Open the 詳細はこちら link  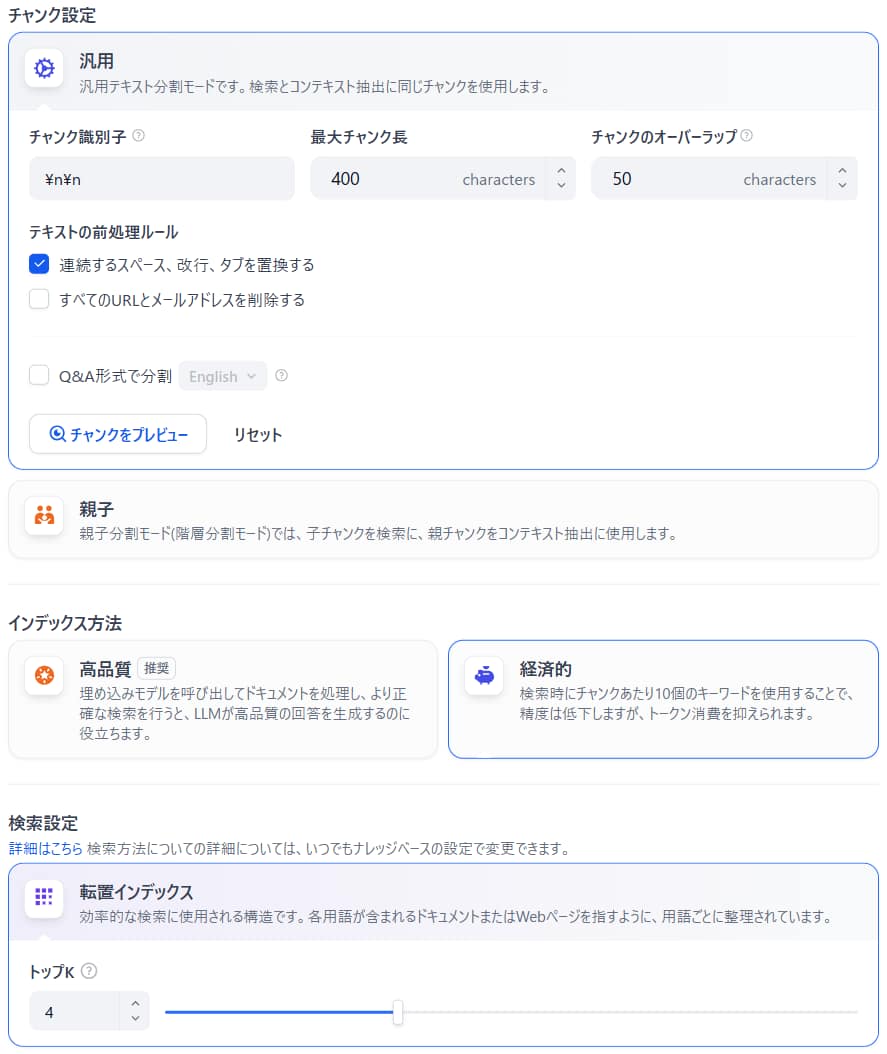45,849
